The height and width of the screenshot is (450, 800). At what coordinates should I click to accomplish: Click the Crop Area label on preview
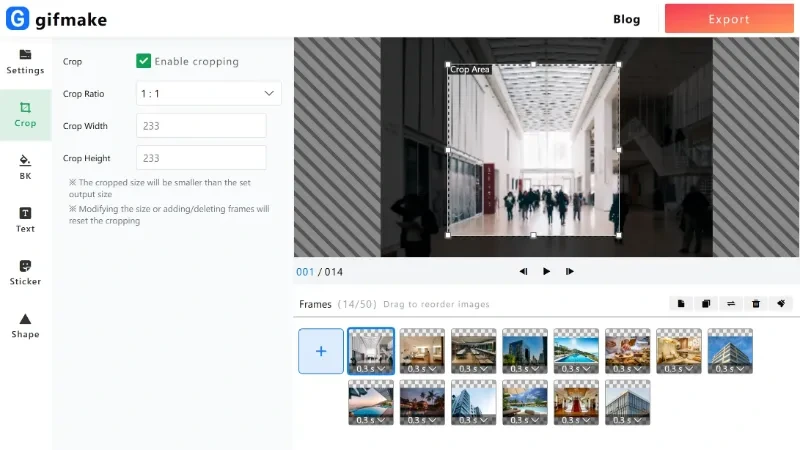click(469, 69)
